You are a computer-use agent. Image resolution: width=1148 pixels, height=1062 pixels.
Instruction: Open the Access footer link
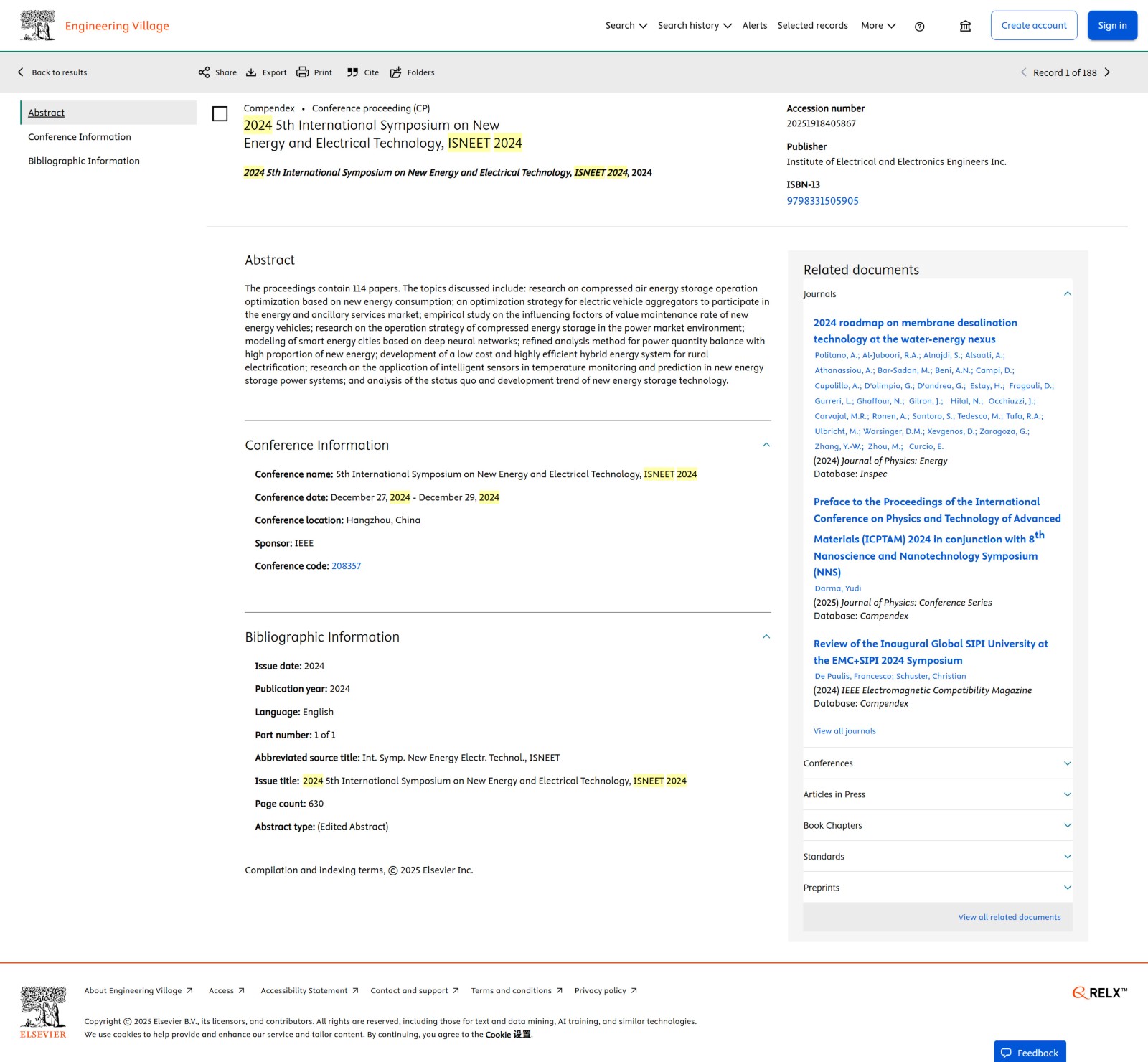click(226, 991)
